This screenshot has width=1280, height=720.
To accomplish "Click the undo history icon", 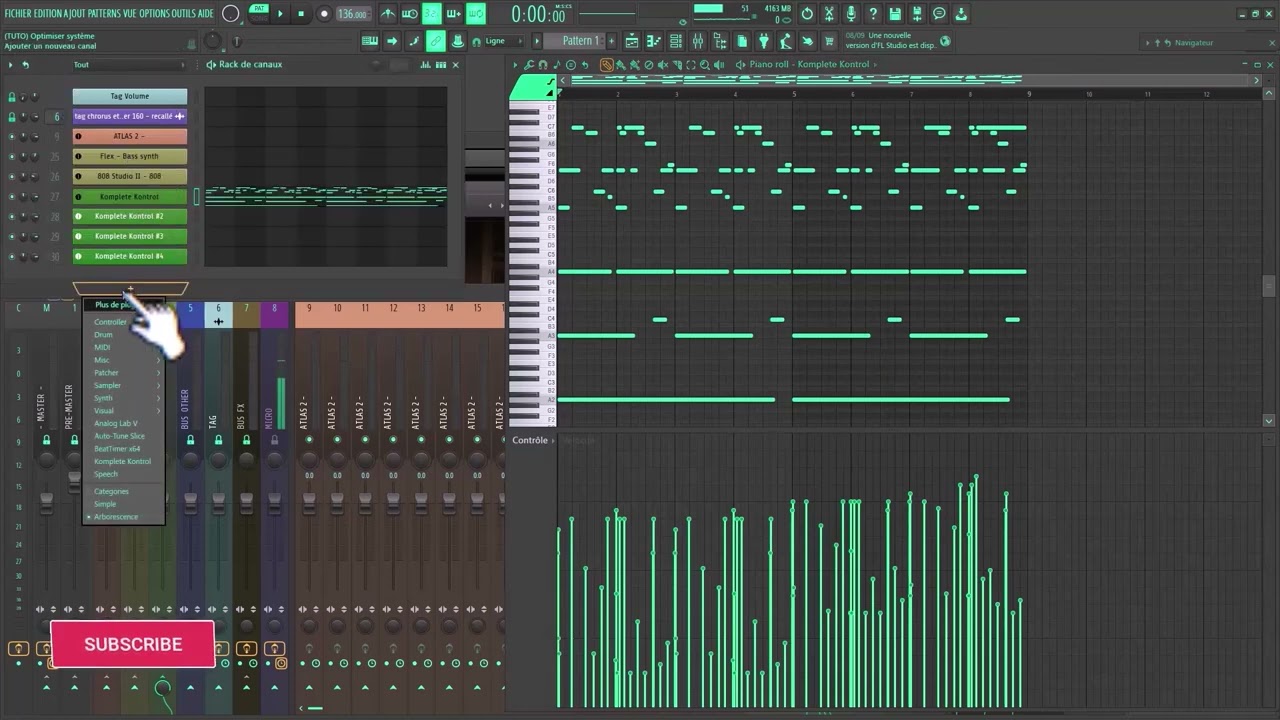I will pyautogui.click(x=807, y=14).
